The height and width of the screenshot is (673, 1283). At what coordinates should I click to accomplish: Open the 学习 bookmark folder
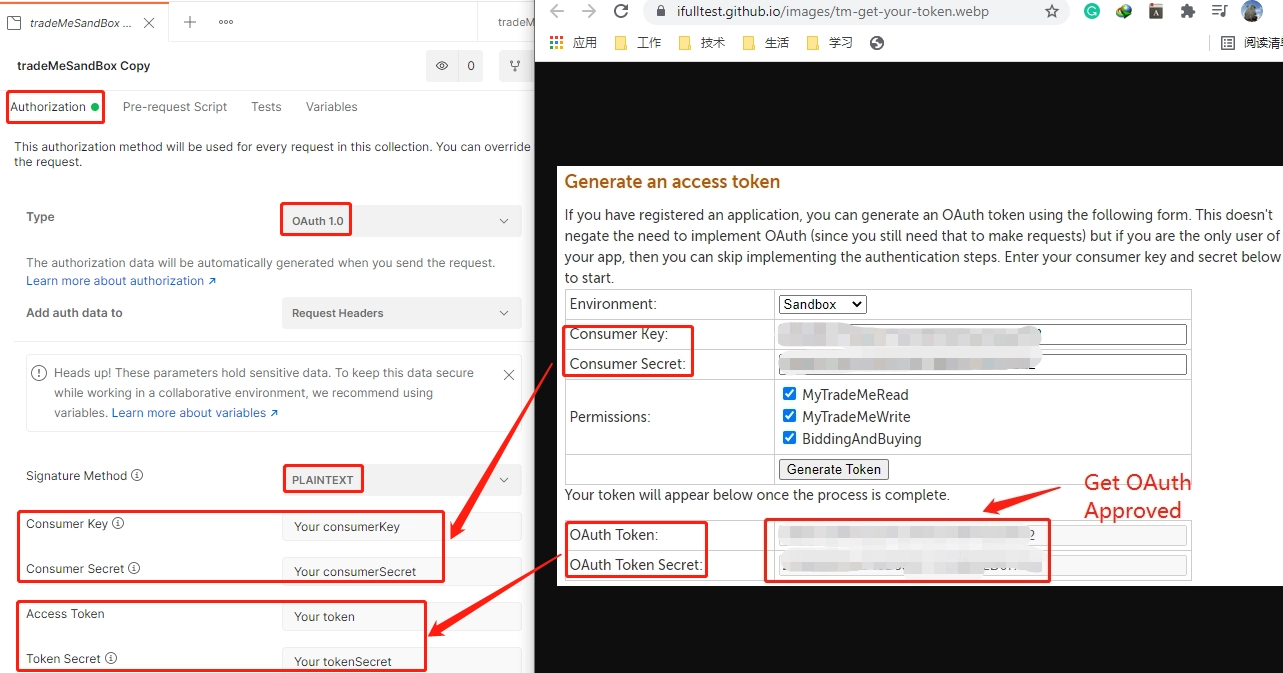coord(830,43)
